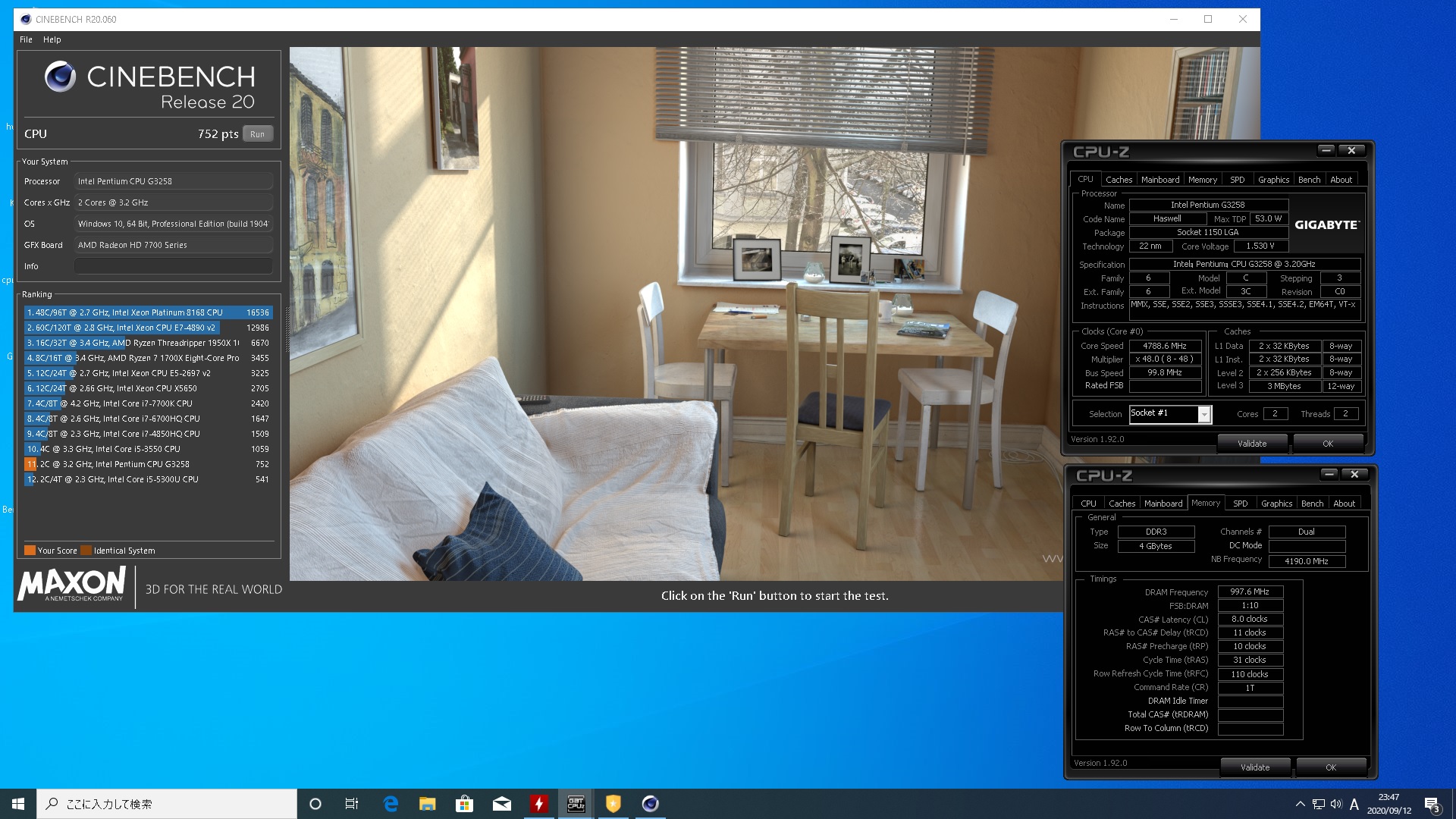Viewport: 1456px width, 819px height.
Task: Click the Identical System legend swatch
Action: (x=86, y=551)
